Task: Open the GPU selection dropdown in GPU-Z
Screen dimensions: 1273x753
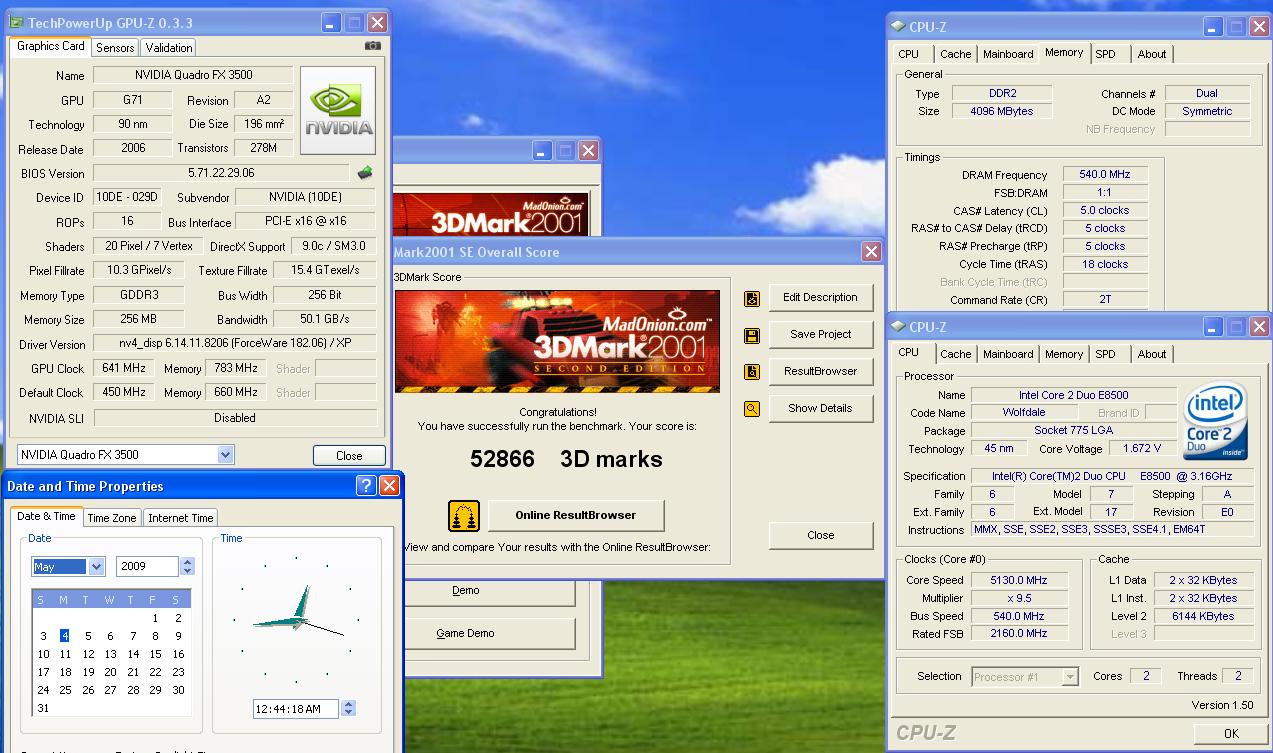Action: pos(225,455)
